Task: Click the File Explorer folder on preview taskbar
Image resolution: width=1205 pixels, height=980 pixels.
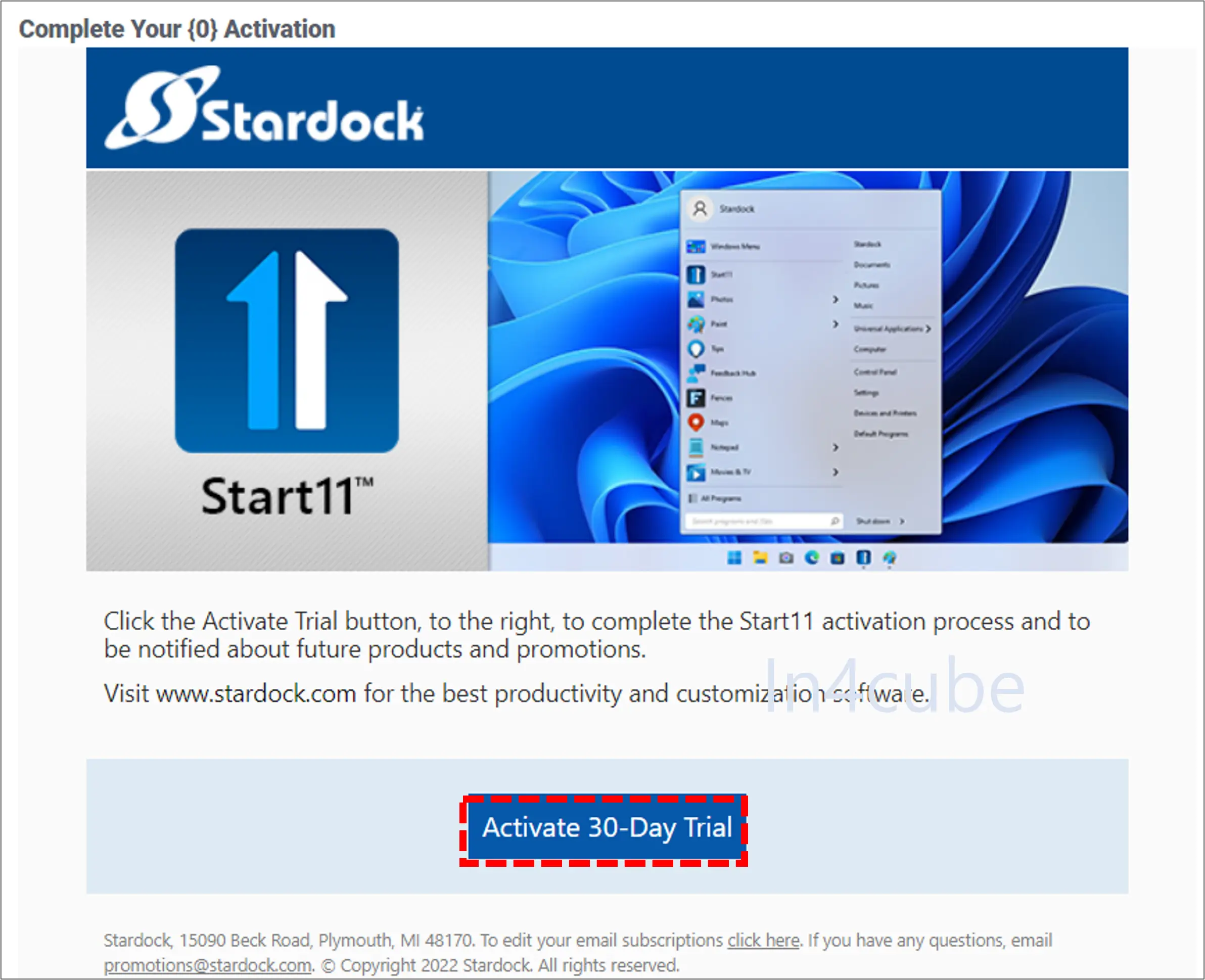Action: pyautogui.click(x=760, y=558)
